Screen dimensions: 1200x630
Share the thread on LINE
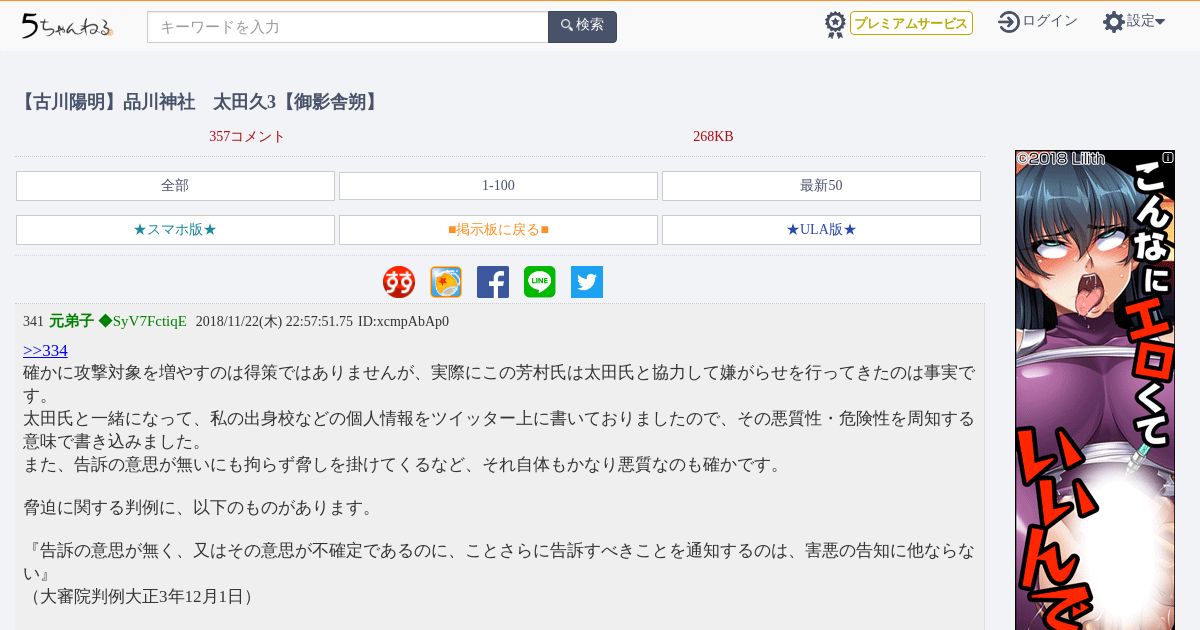(x=540, y=282)
